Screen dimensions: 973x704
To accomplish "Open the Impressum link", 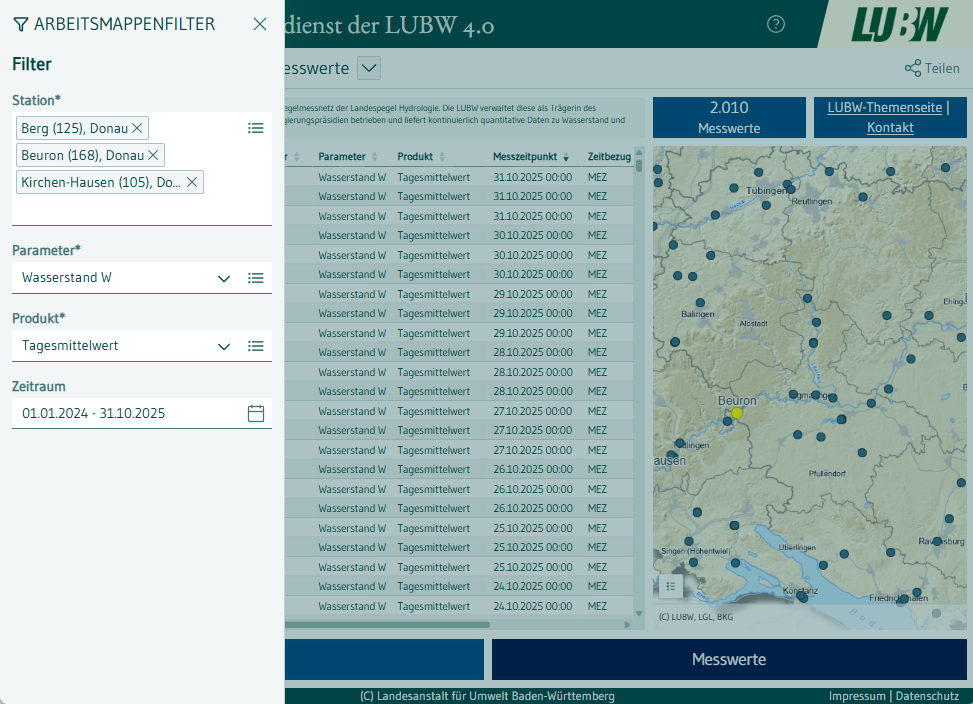I will [x=857, y=696].
